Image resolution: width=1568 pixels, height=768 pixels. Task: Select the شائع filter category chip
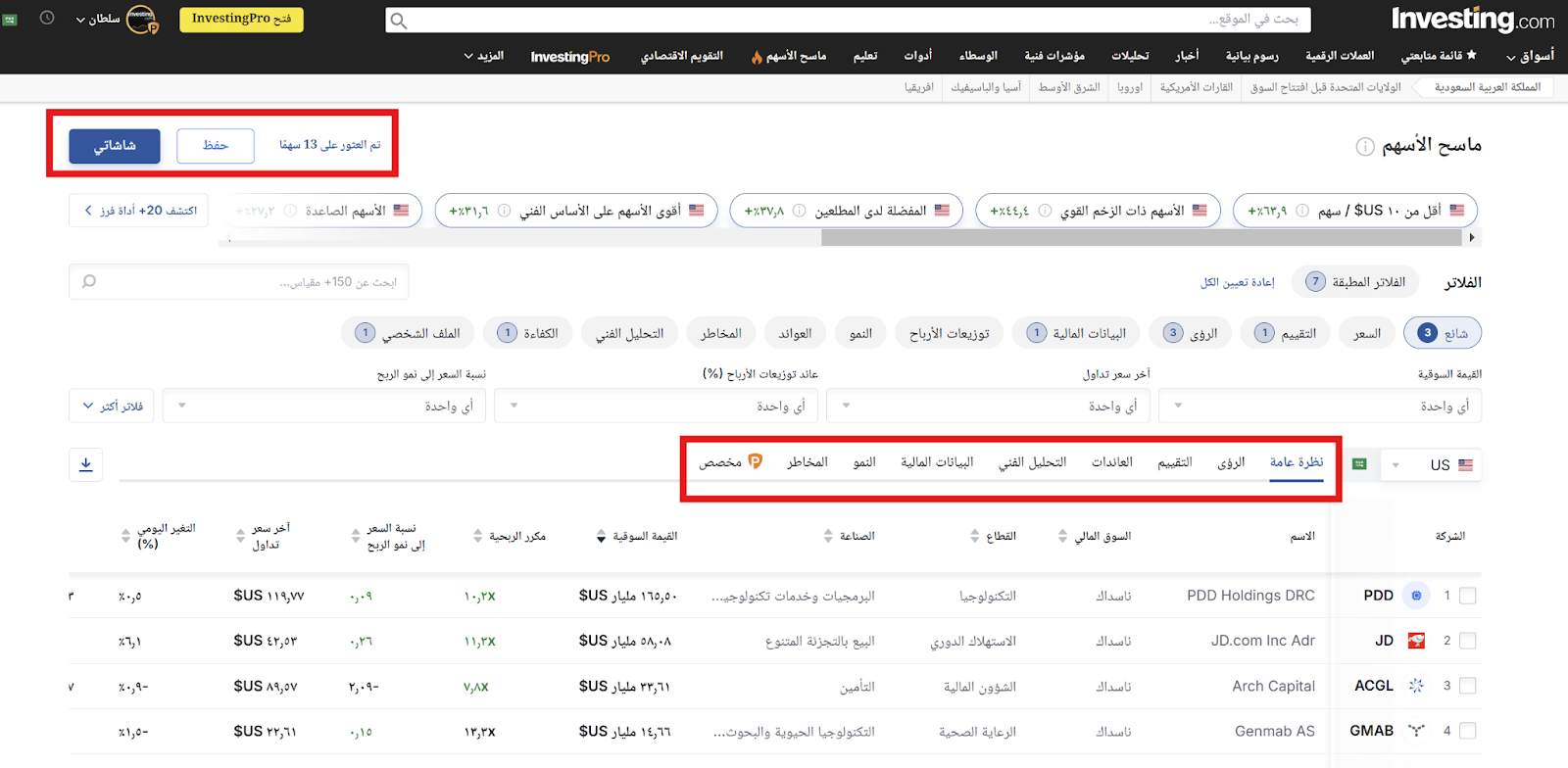1443,333
